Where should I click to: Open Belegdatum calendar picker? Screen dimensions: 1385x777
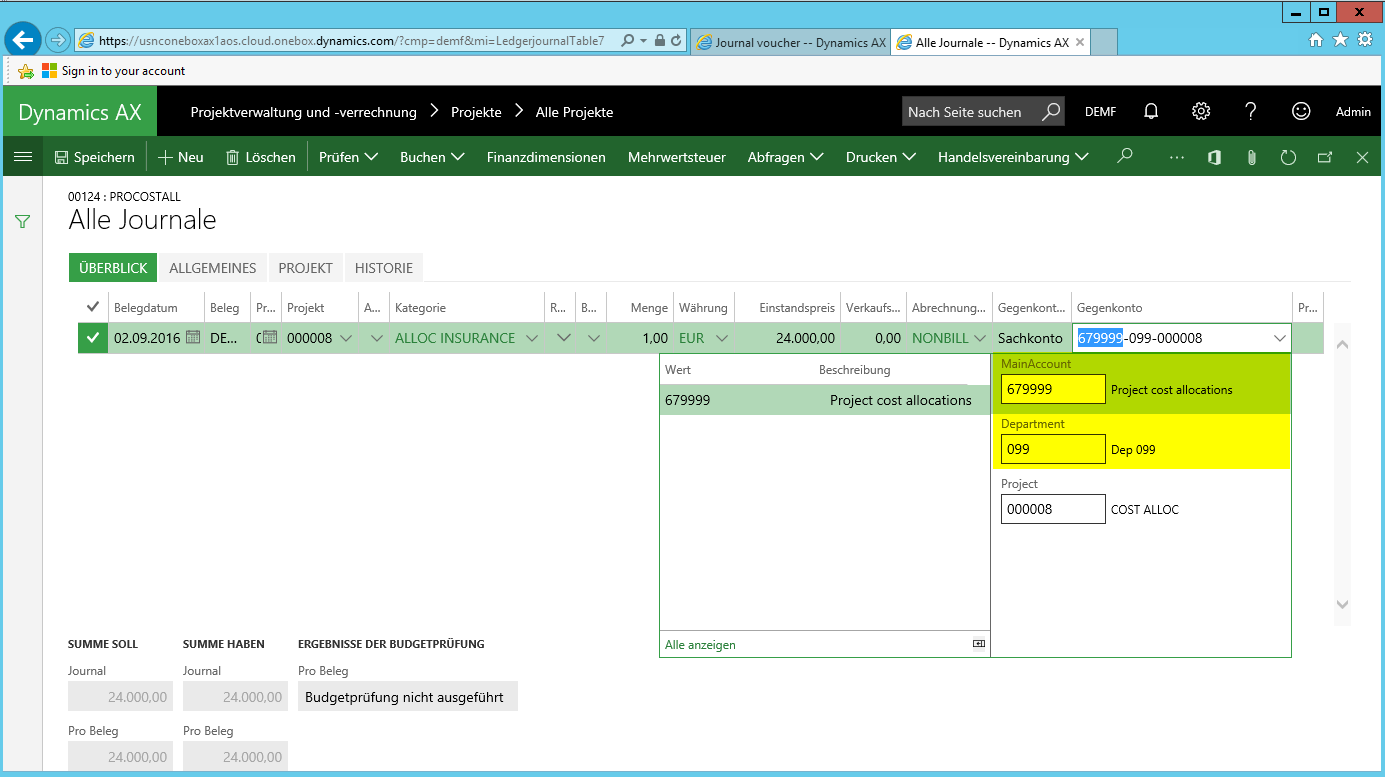(x=194, y=338)
